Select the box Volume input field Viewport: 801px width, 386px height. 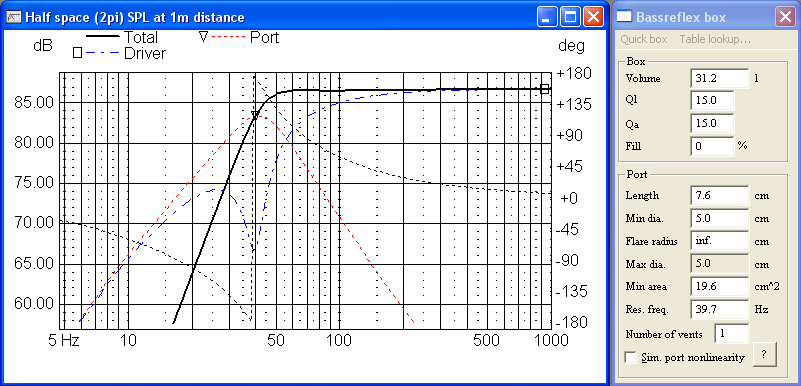[719, 78]
